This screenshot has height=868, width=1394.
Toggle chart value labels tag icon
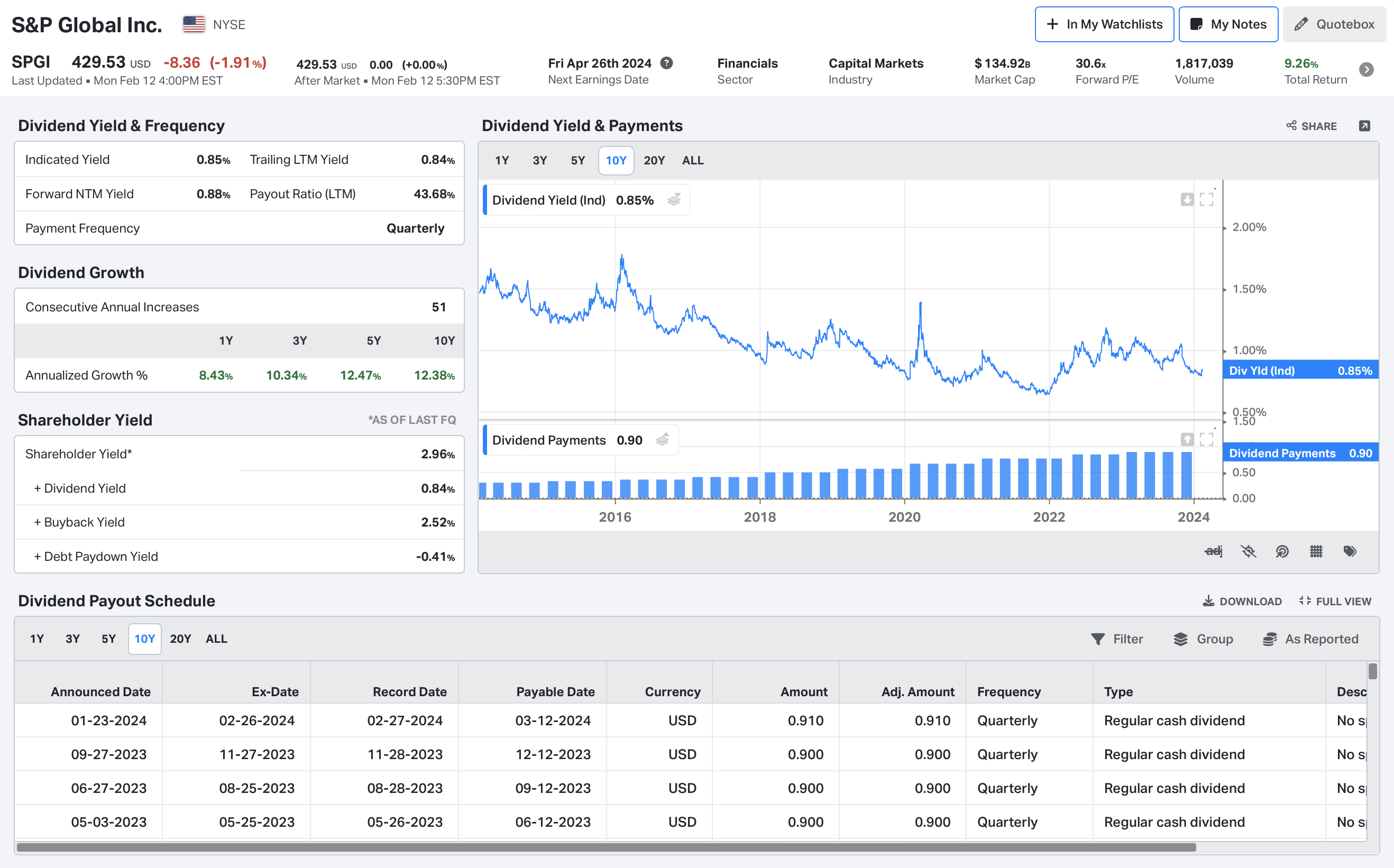[x=1350, y=551]
